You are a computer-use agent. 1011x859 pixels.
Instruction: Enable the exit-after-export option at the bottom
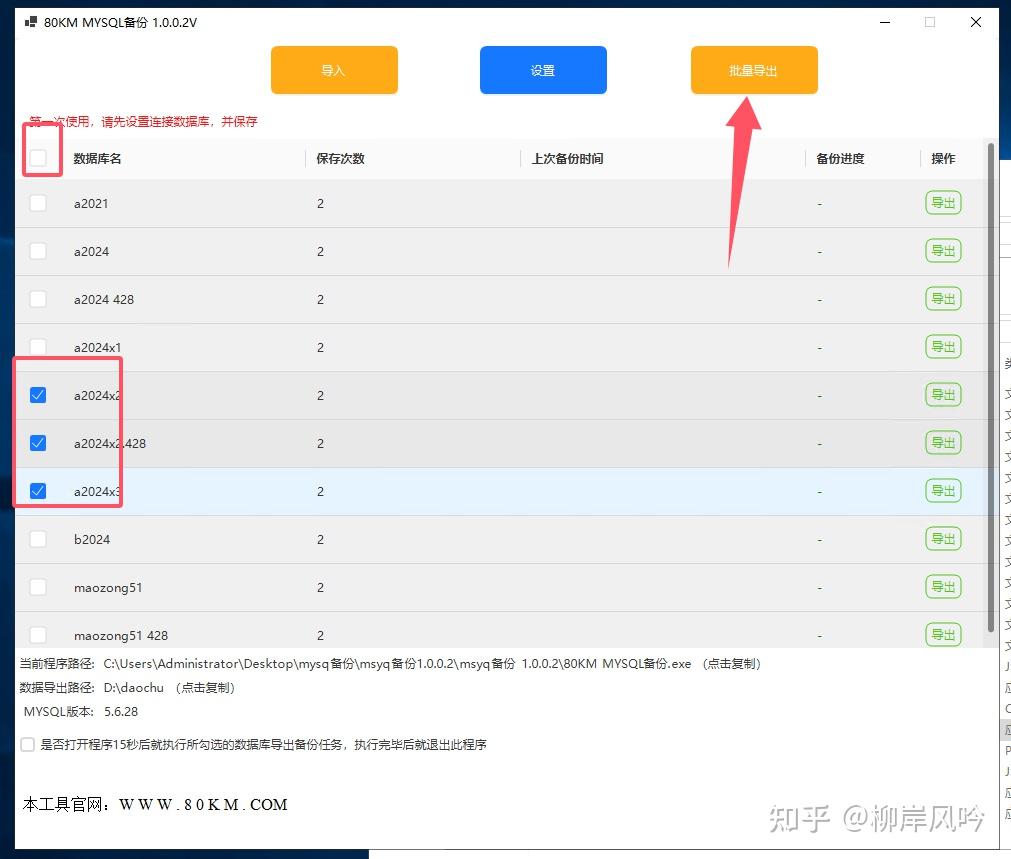pyautogui.click(x=27, y=745)
